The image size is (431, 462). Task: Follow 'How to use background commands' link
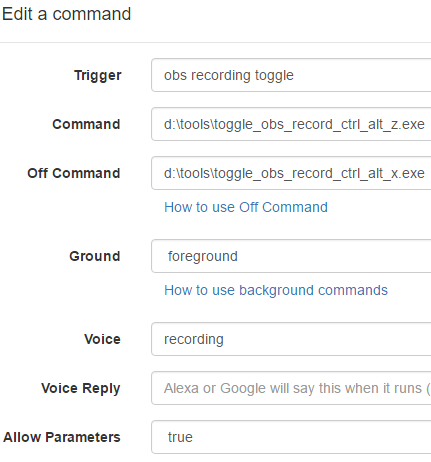pos(276,290)
